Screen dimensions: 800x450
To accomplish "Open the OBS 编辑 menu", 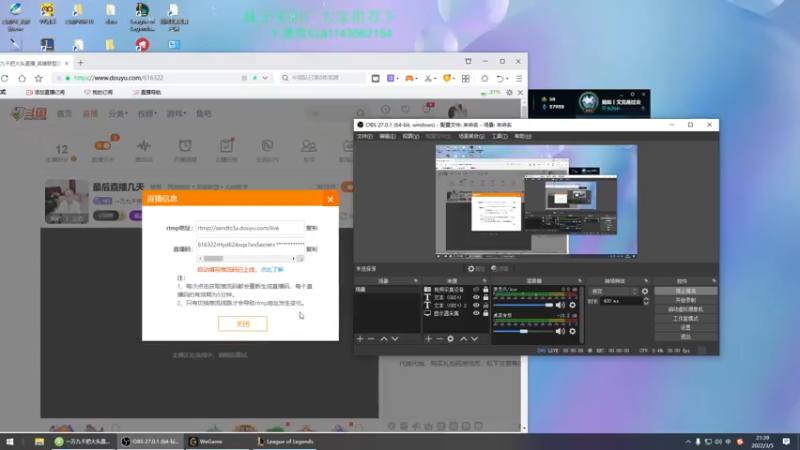I will pos(387,136).
